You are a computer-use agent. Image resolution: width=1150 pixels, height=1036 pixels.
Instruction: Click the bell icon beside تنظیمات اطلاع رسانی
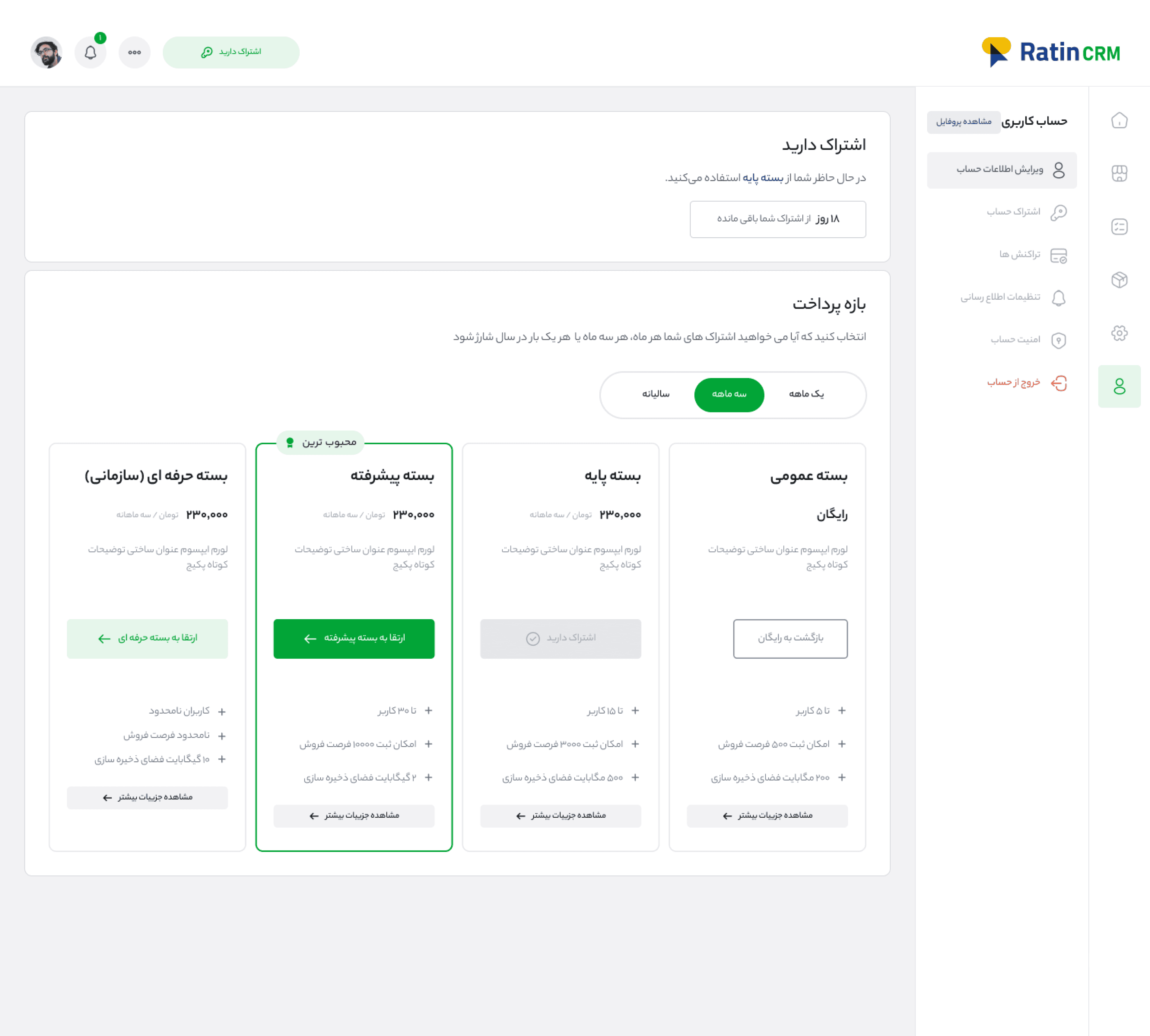1059,298
